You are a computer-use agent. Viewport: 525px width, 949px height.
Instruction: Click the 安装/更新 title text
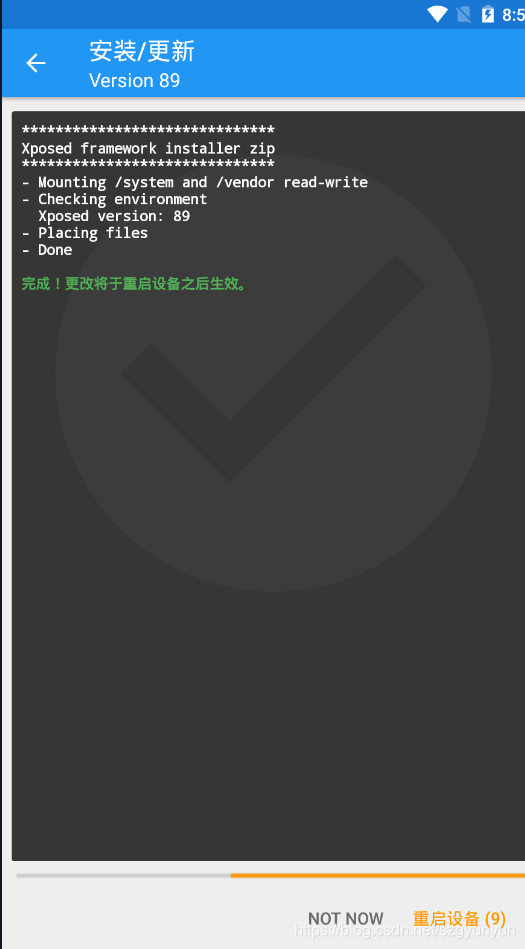pyautogui.click(x=142, y=51)
